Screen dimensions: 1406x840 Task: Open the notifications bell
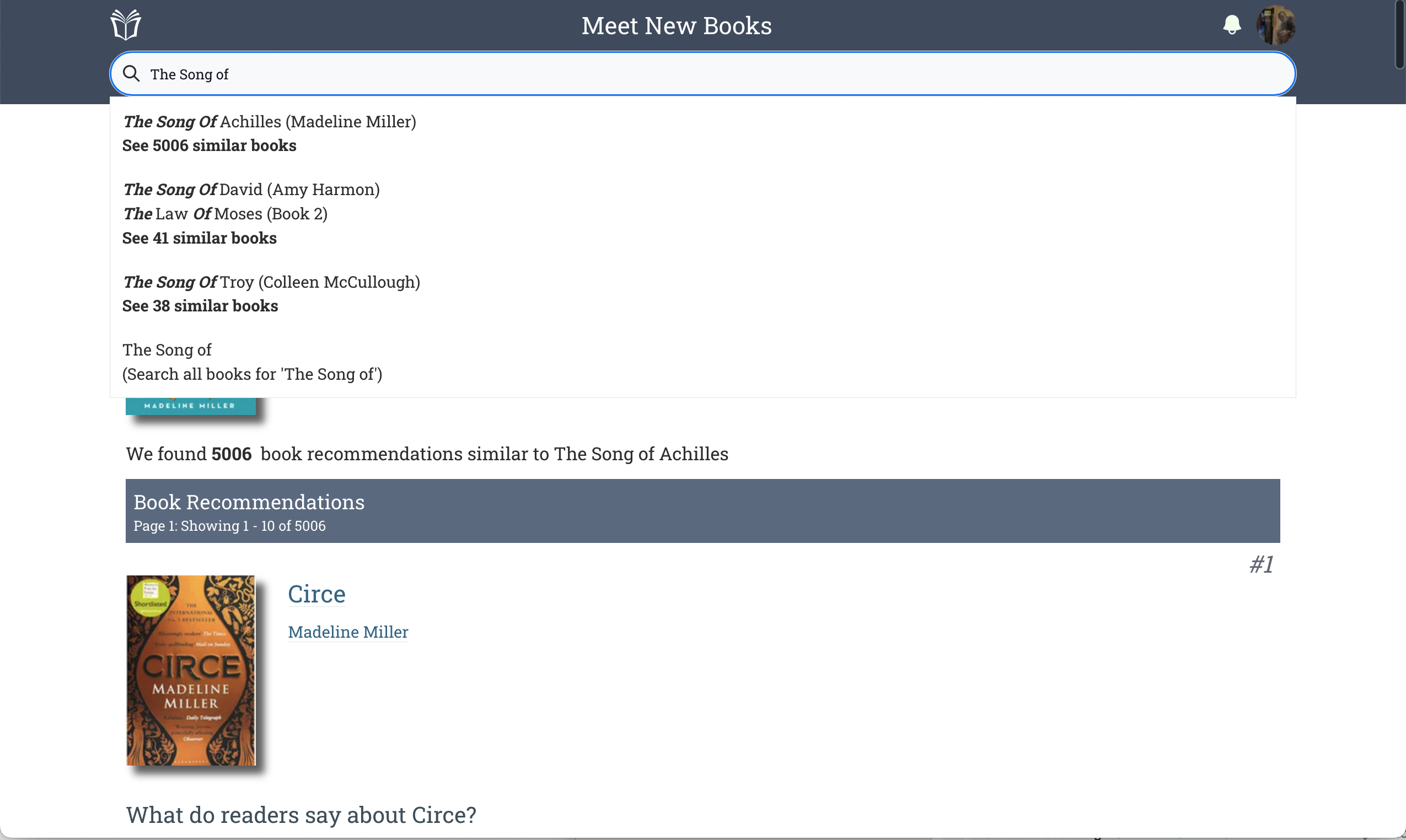coord(1232,25)
